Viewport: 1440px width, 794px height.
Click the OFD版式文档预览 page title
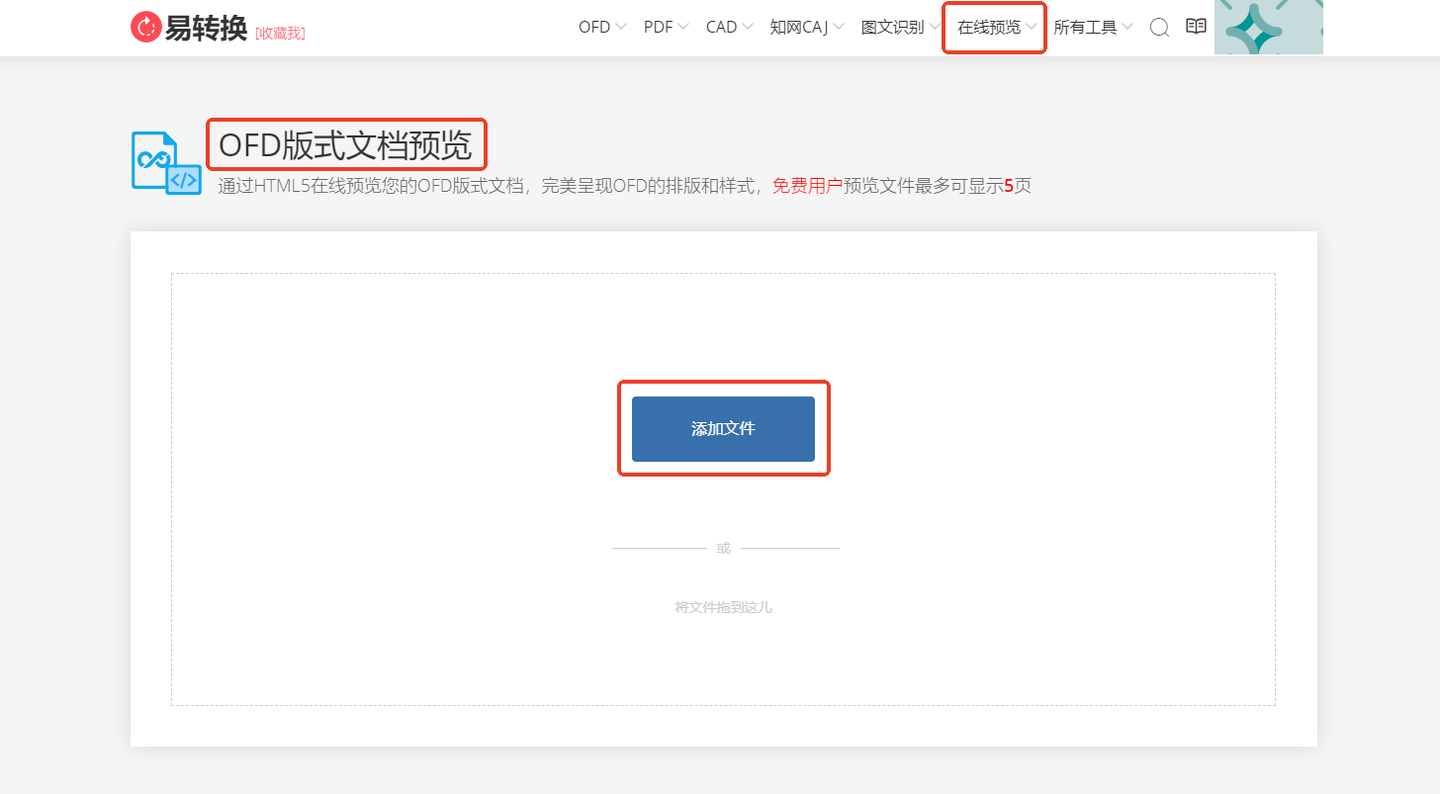(345, 144)
